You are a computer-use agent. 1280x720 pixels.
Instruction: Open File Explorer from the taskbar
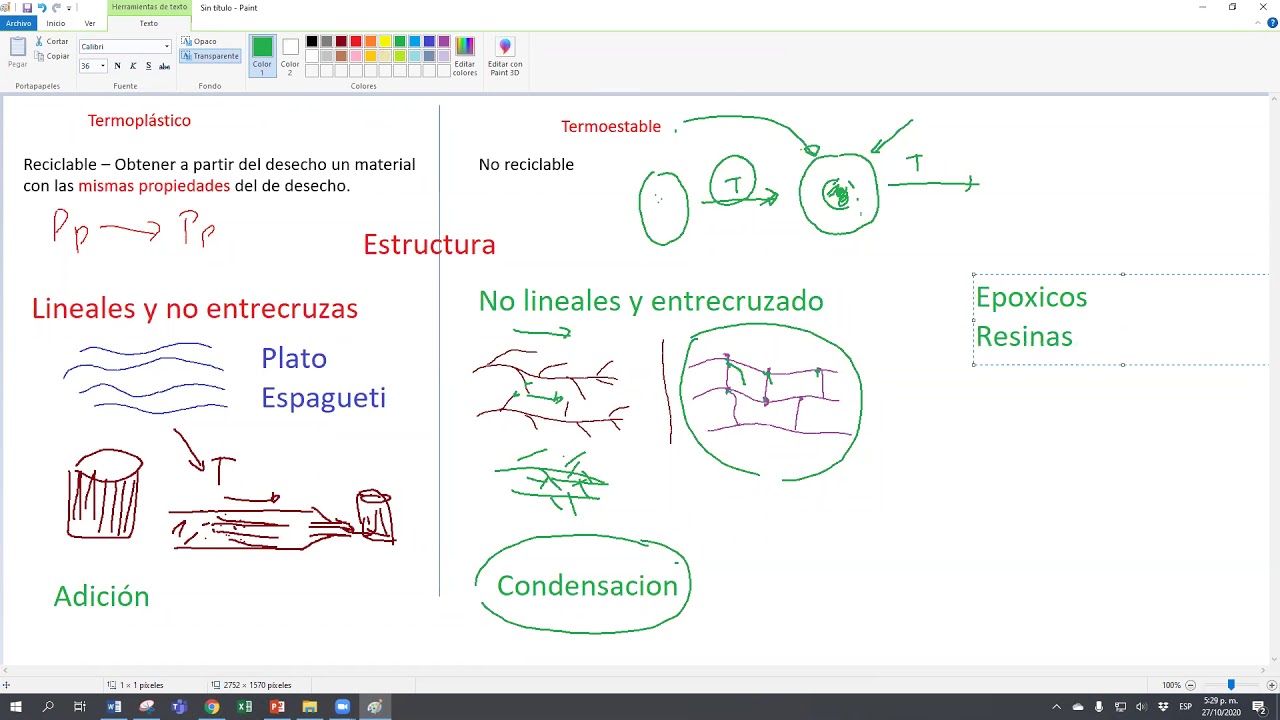310,707
